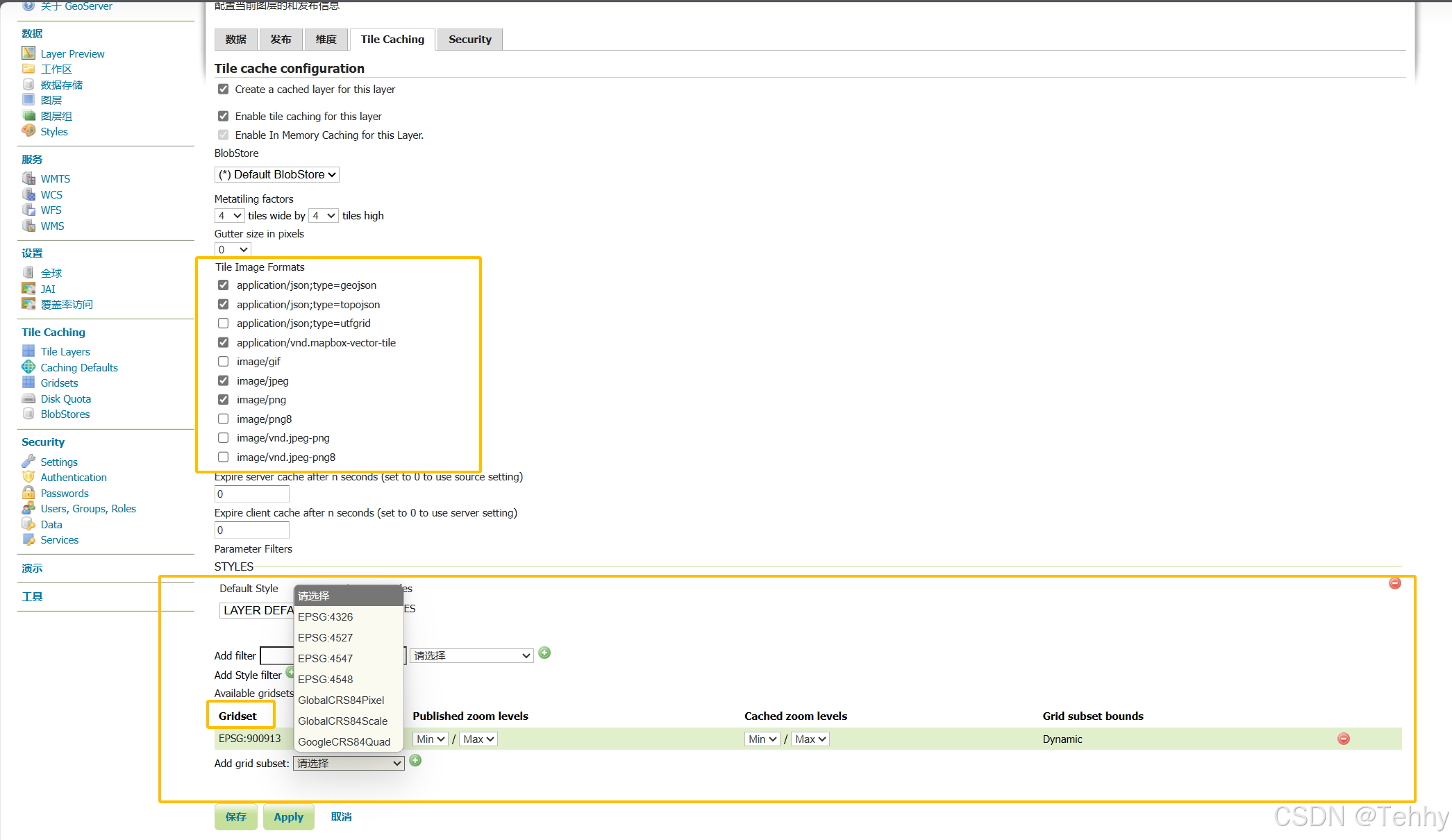Screen dimensions: 1452x840
Task: Enable the image/gif tile format checkbox
Action: pyautogui.click(x=223, y=362)
